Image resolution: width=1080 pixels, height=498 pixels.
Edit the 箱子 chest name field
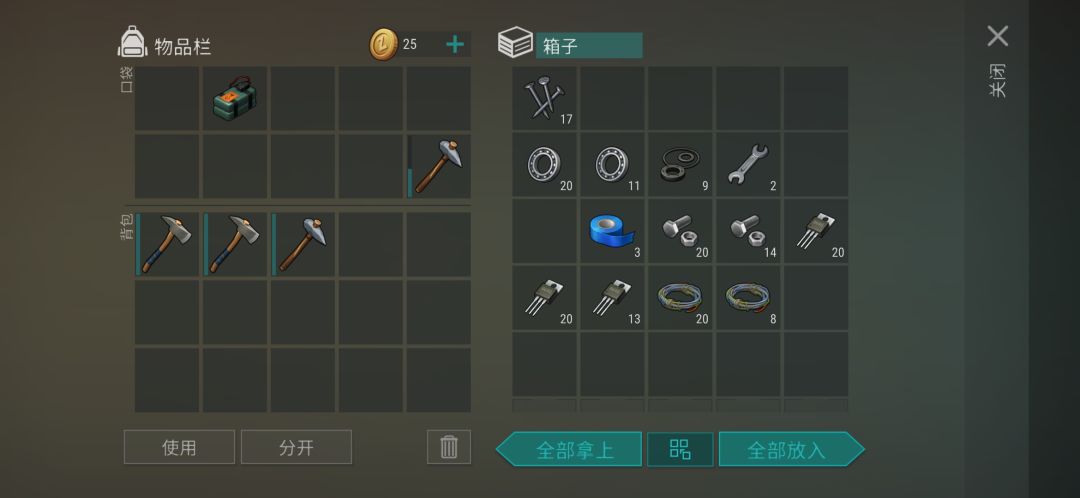coord(589,45)
